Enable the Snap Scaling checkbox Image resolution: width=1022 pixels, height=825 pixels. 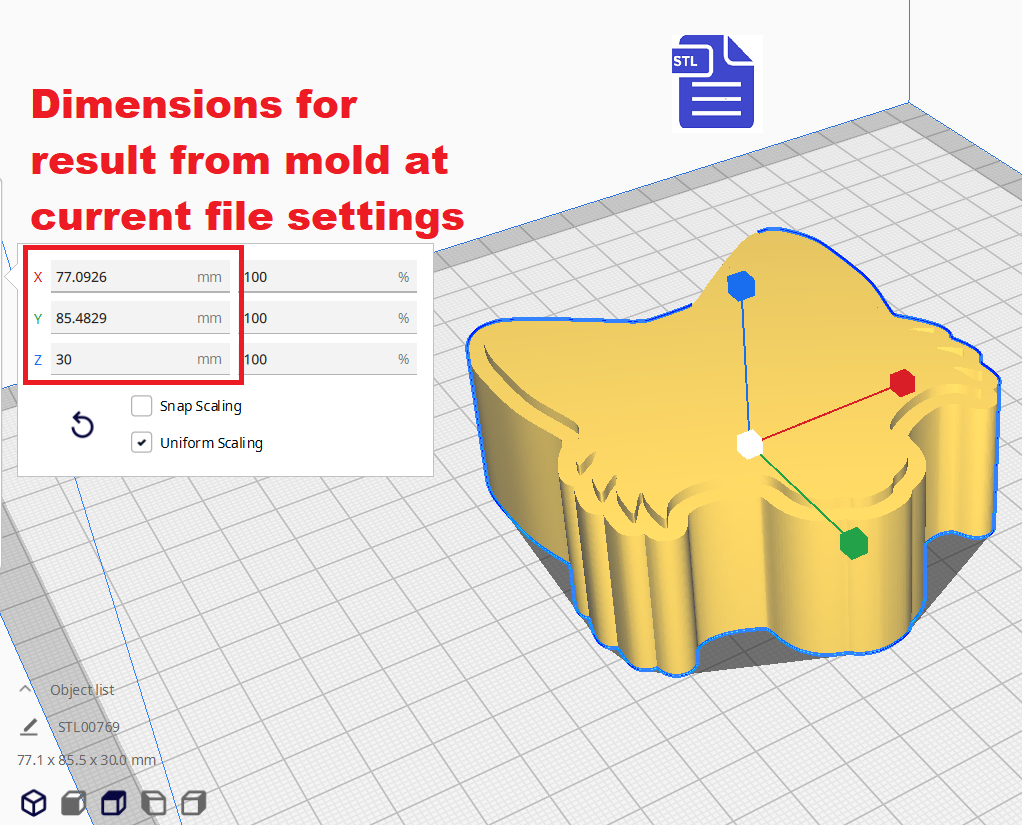[142, 406]
